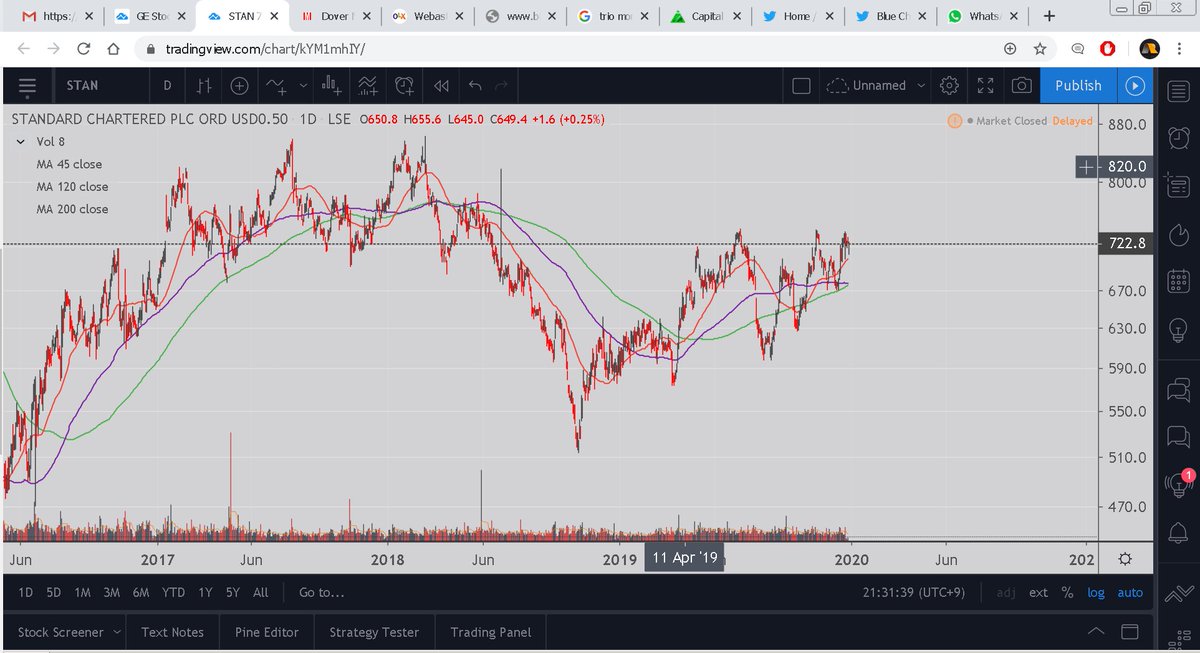Image resolution: width=1200 pixels, height=653 pixels.
Task: Select the MA 45 close indicator label
Action: tap(69, 164)
